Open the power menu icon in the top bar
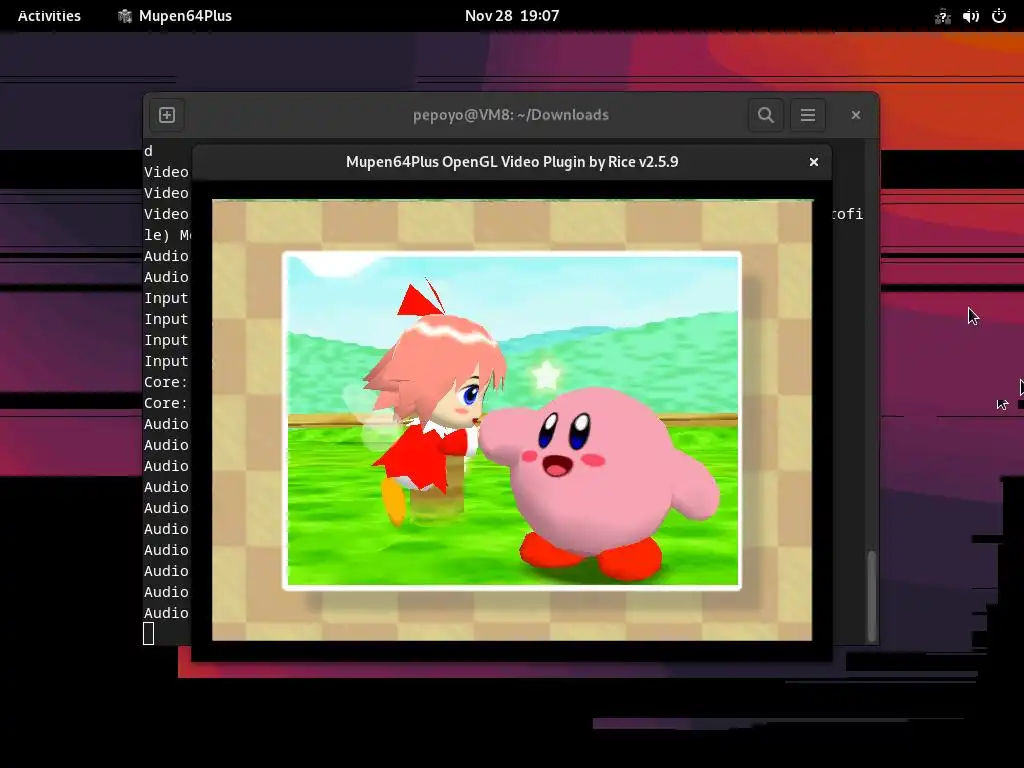The height and width of the screenshot is (768, 1024). 999,16
